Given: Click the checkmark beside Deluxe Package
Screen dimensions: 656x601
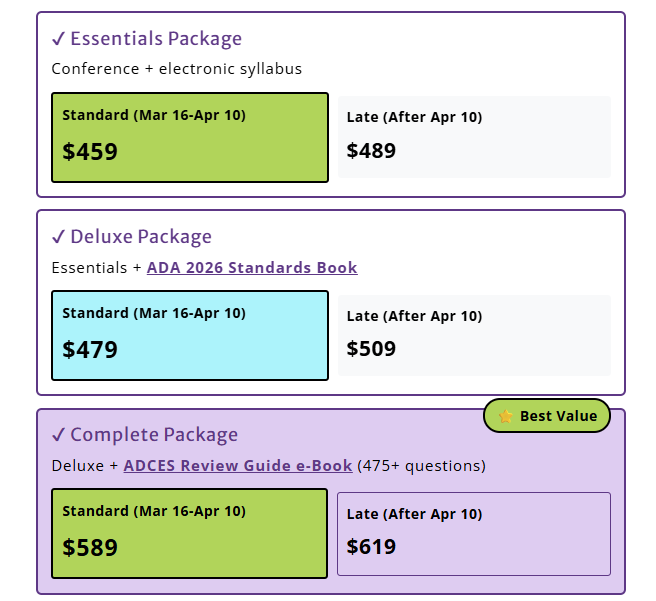Looking at the screenshot, I should (x=58, y=237).
